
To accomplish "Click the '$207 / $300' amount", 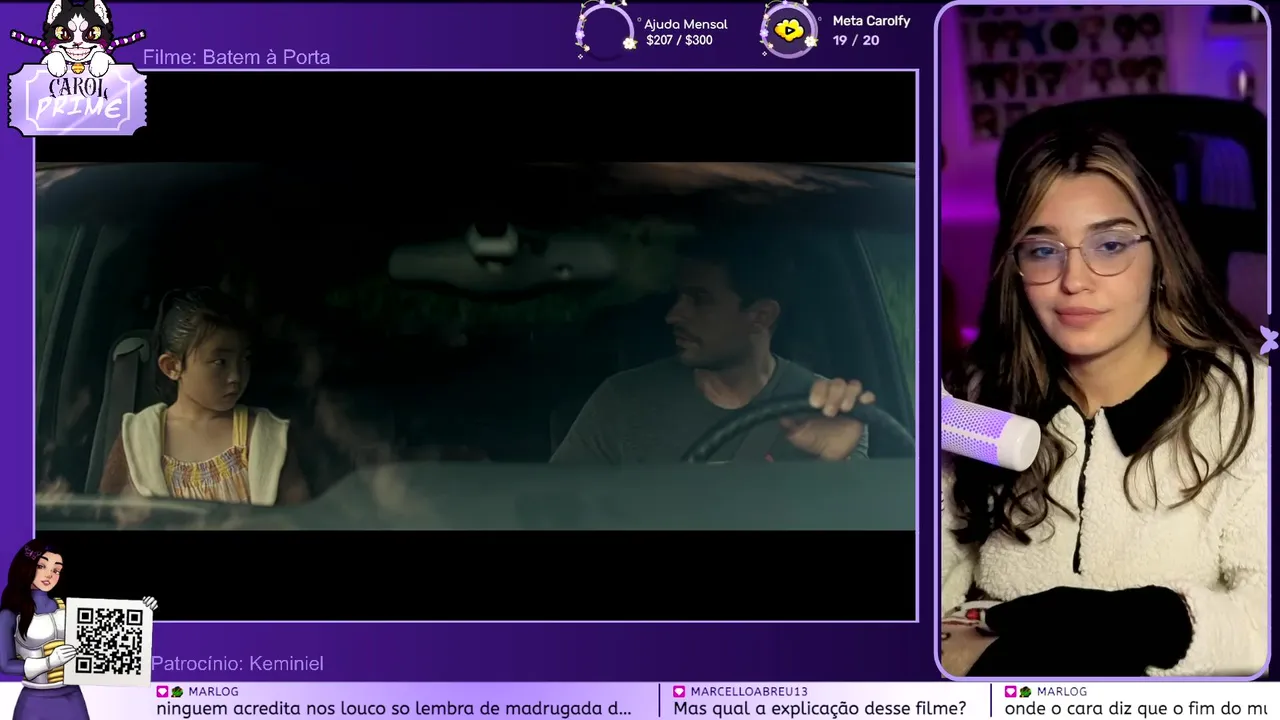I will pyautogui.click(x=679, y=41).
